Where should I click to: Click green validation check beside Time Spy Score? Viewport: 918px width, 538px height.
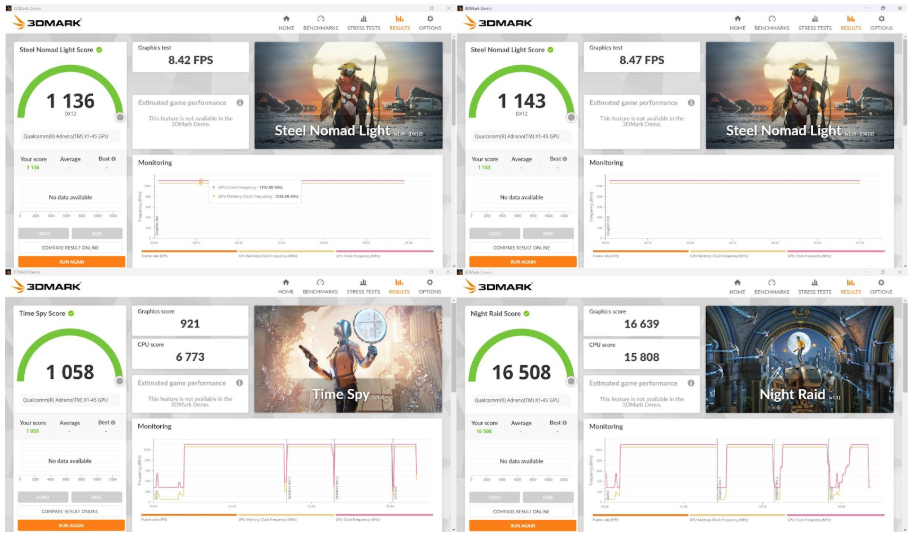point(71,313)
